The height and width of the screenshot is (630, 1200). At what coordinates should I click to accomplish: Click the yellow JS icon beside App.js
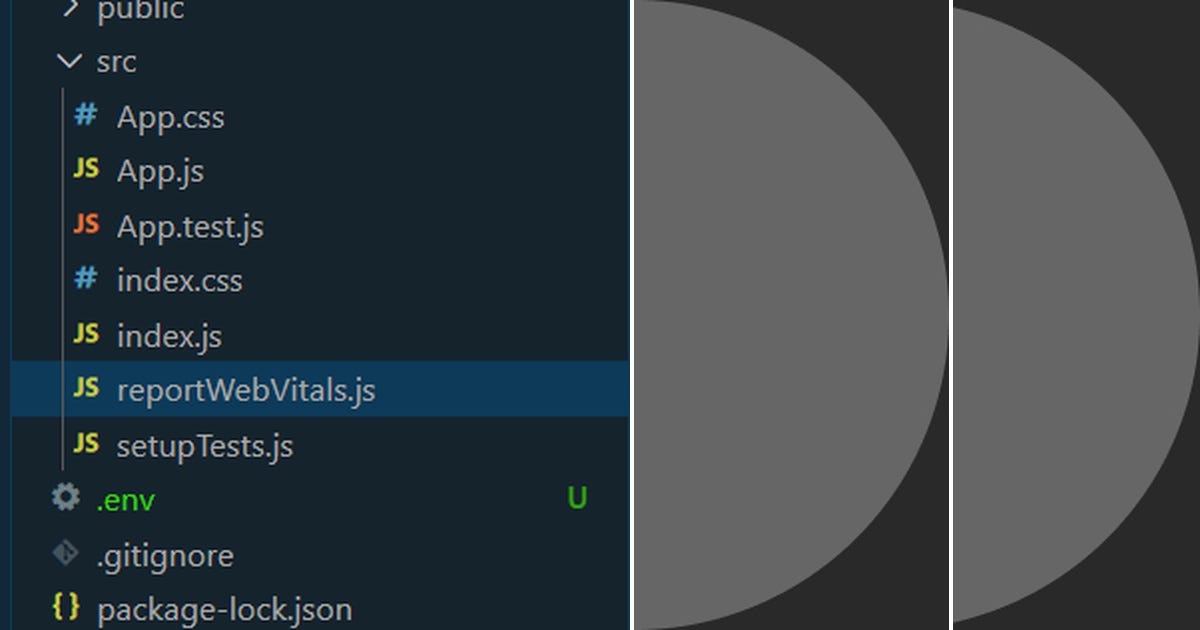(85, 170)
